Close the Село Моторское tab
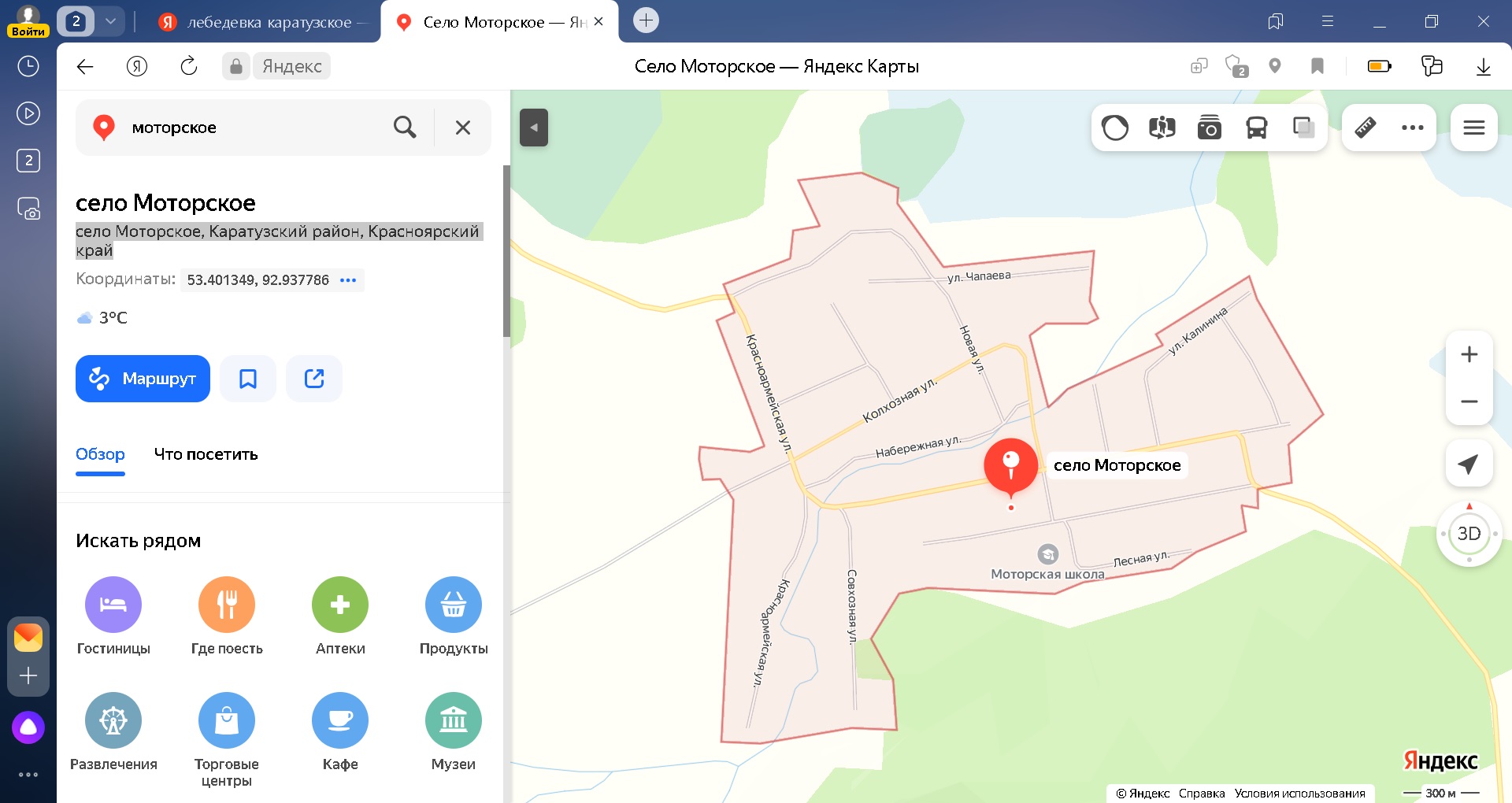The width and height of the screenshot is (1512, 803). [x=598, y=22]
